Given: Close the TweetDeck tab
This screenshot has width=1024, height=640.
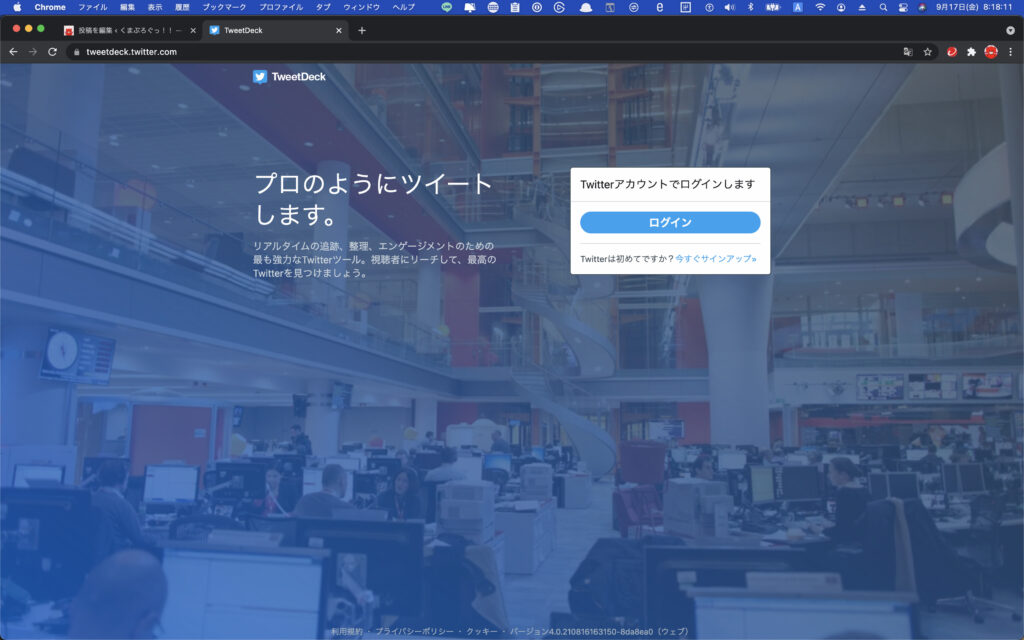Looking at the screenshot, I should click(x=338, y=30).
